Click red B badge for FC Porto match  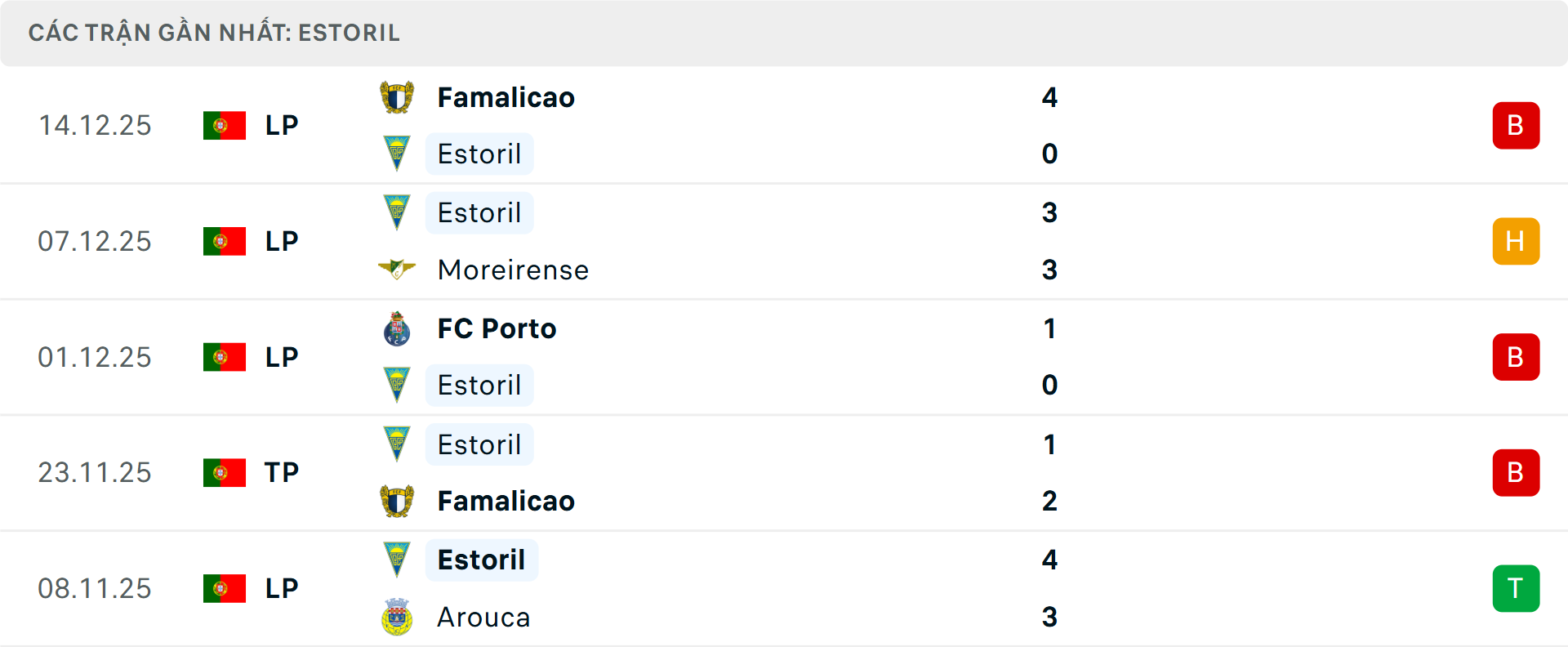1516,357
